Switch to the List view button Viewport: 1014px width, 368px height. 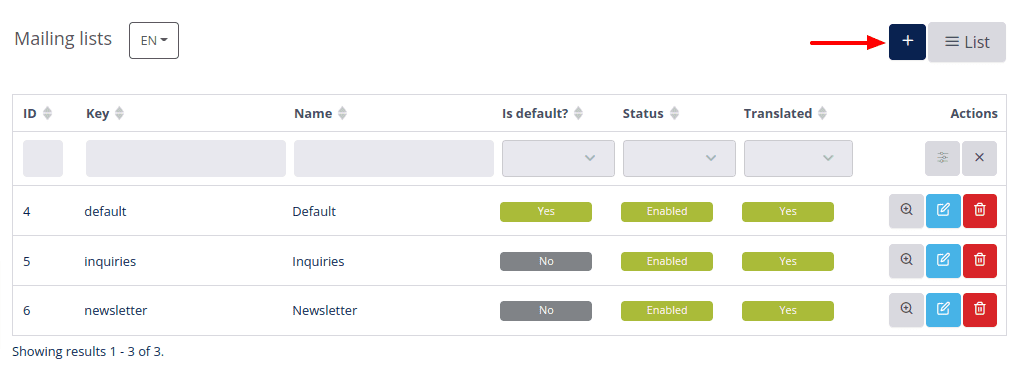pyautogui.click(x=967, y=42)
